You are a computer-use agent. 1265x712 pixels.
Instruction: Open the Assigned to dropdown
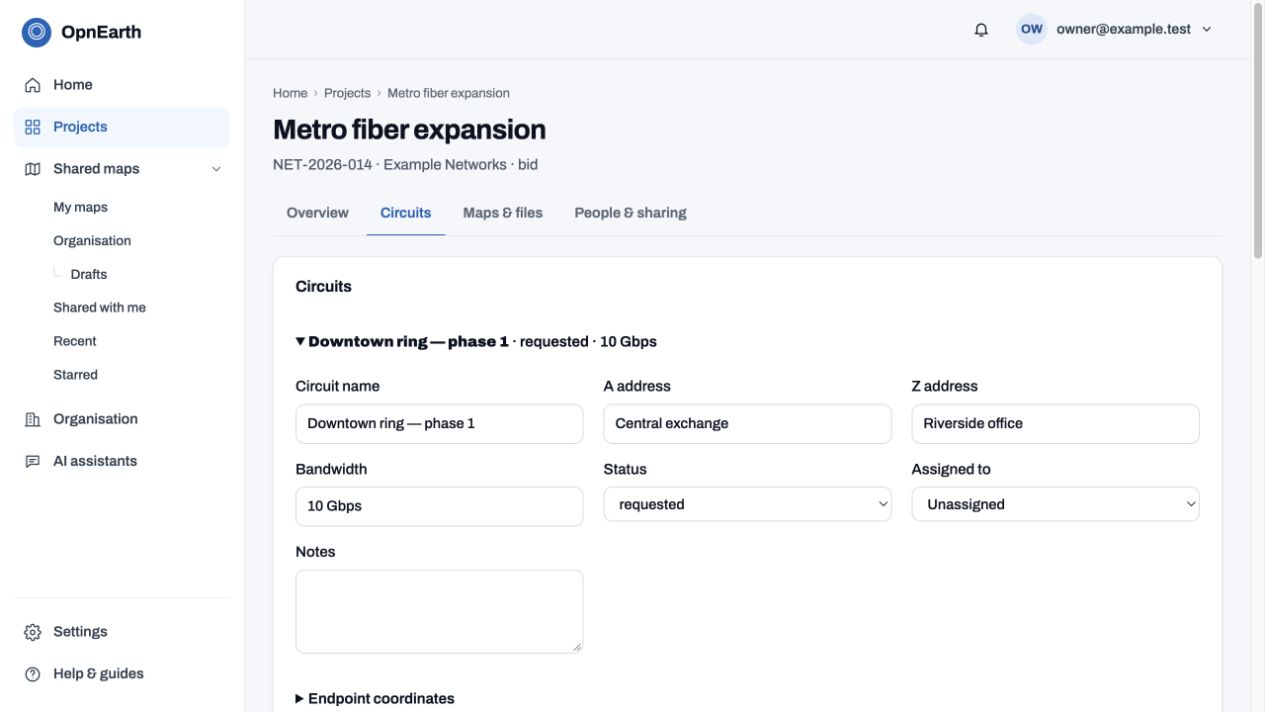click(x=1055, y=504)
